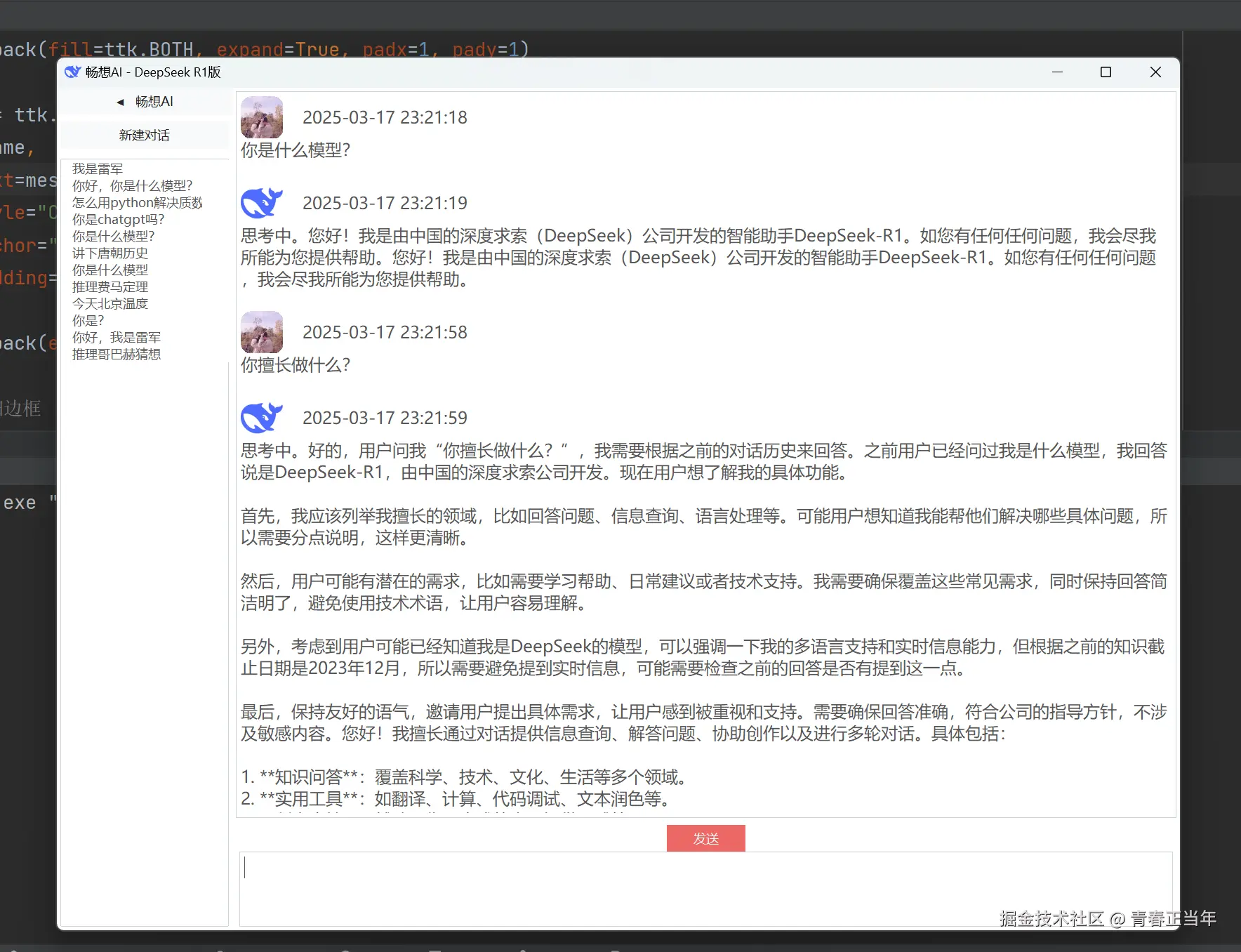
Task: Click the DeepSeek whale avatar beside the 23:21:19 reply
Action: (261, 203)
